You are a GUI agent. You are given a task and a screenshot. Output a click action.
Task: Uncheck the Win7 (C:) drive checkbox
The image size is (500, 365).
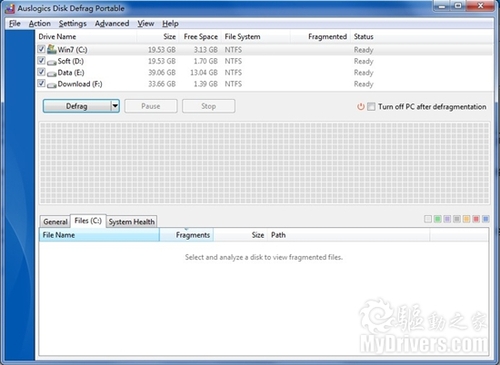tap(41, 49)
